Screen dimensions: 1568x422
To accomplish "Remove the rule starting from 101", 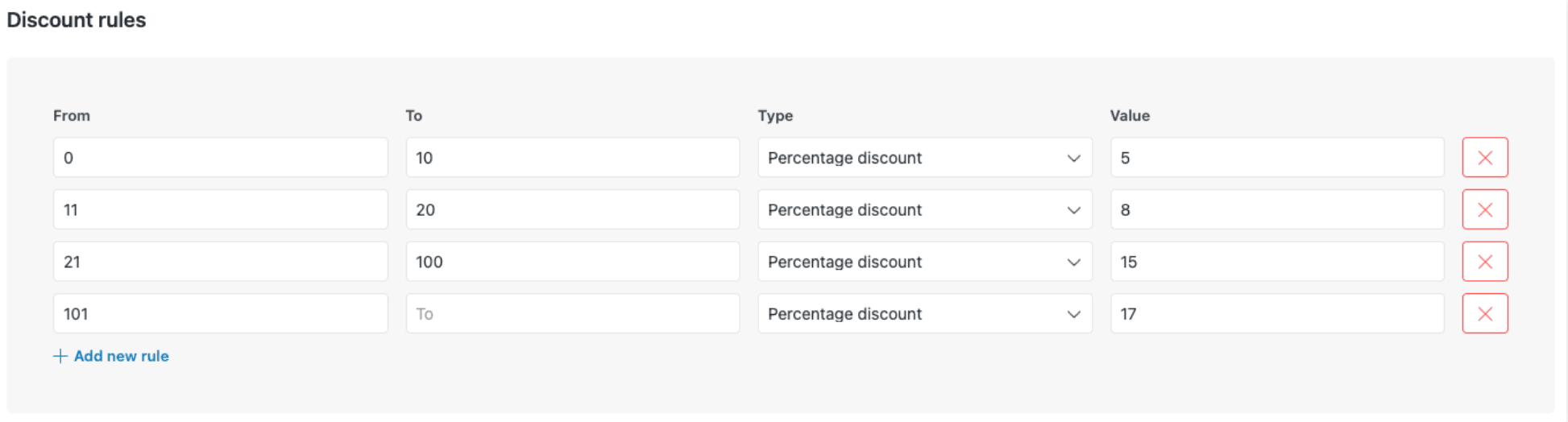I will coord(1485,313).
